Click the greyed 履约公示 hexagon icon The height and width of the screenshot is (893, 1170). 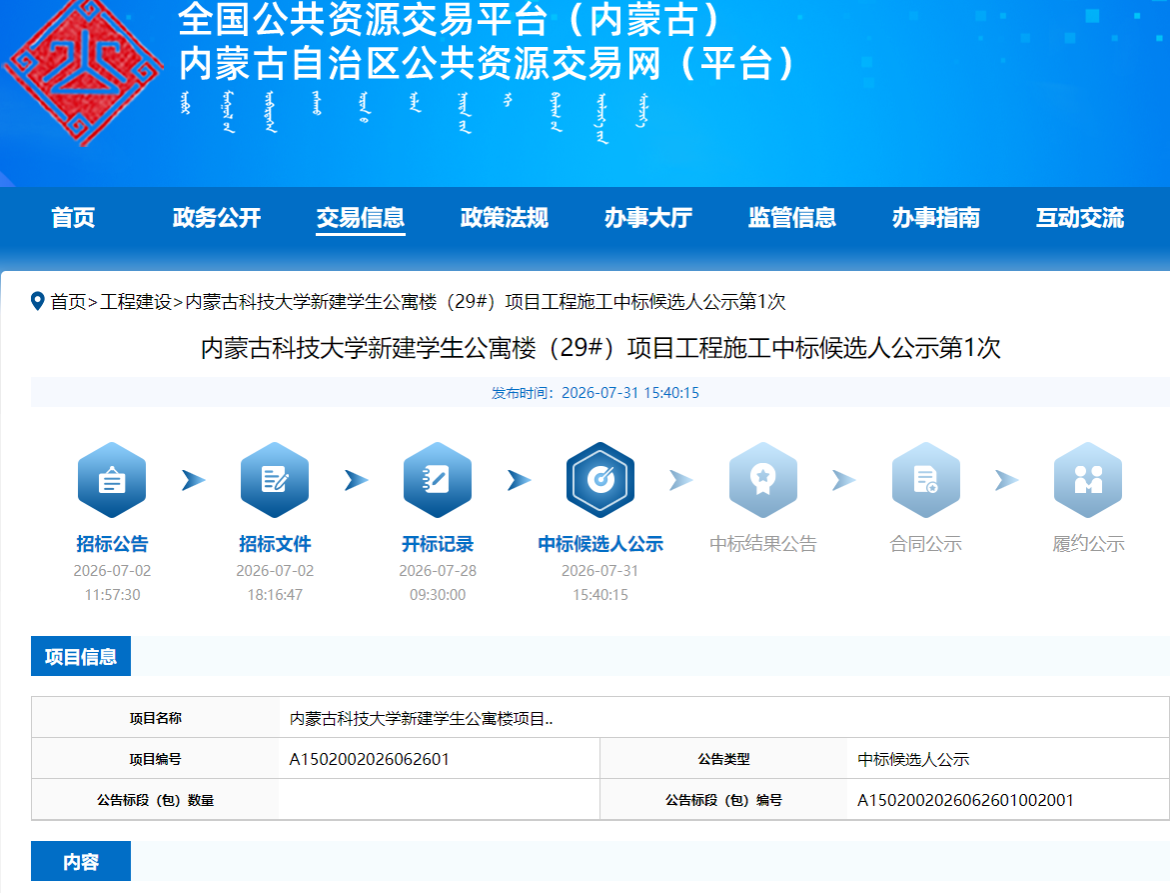pyautogui.click(x=1088, y=480)
